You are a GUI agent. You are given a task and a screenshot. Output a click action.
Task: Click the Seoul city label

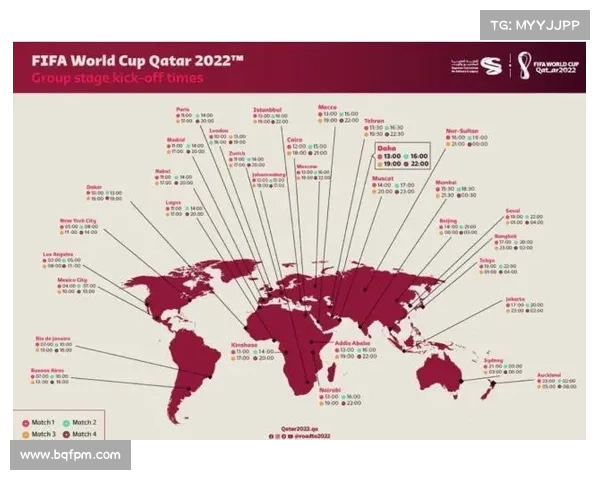tap(513, 211)
